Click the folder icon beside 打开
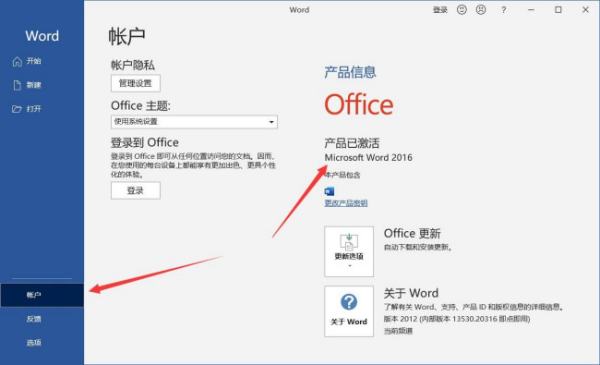 click(17, 109)
